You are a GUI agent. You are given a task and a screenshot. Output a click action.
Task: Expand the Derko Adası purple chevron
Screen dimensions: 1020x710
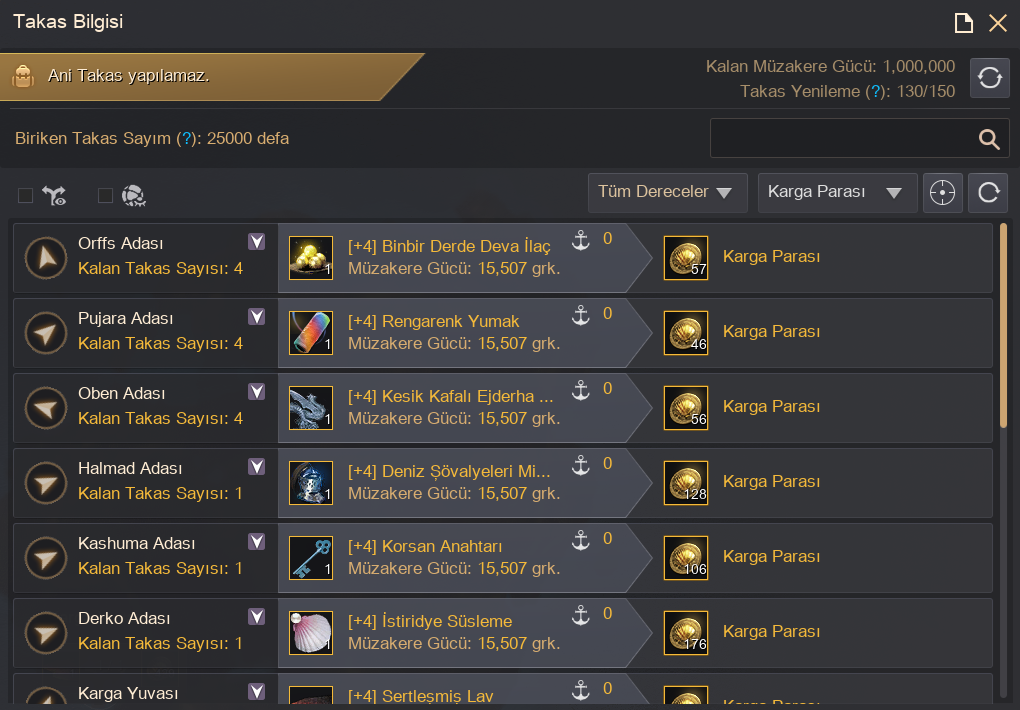[x=257, y=616]
